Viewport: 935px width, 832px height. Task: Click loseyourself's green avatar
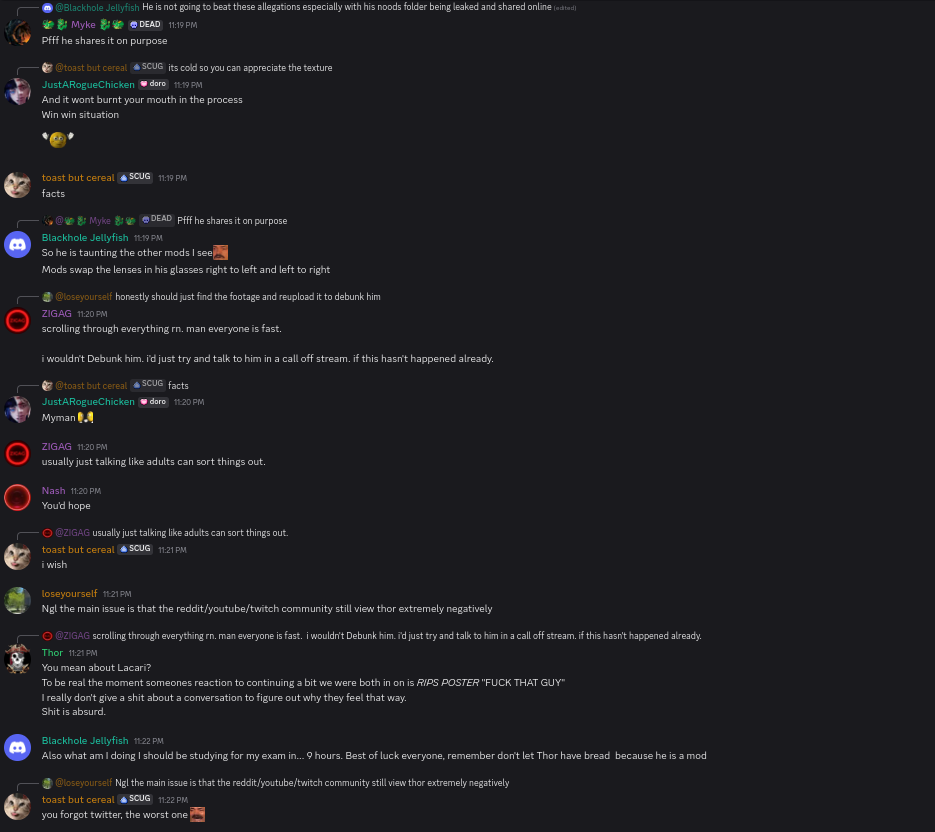(17, 601)
